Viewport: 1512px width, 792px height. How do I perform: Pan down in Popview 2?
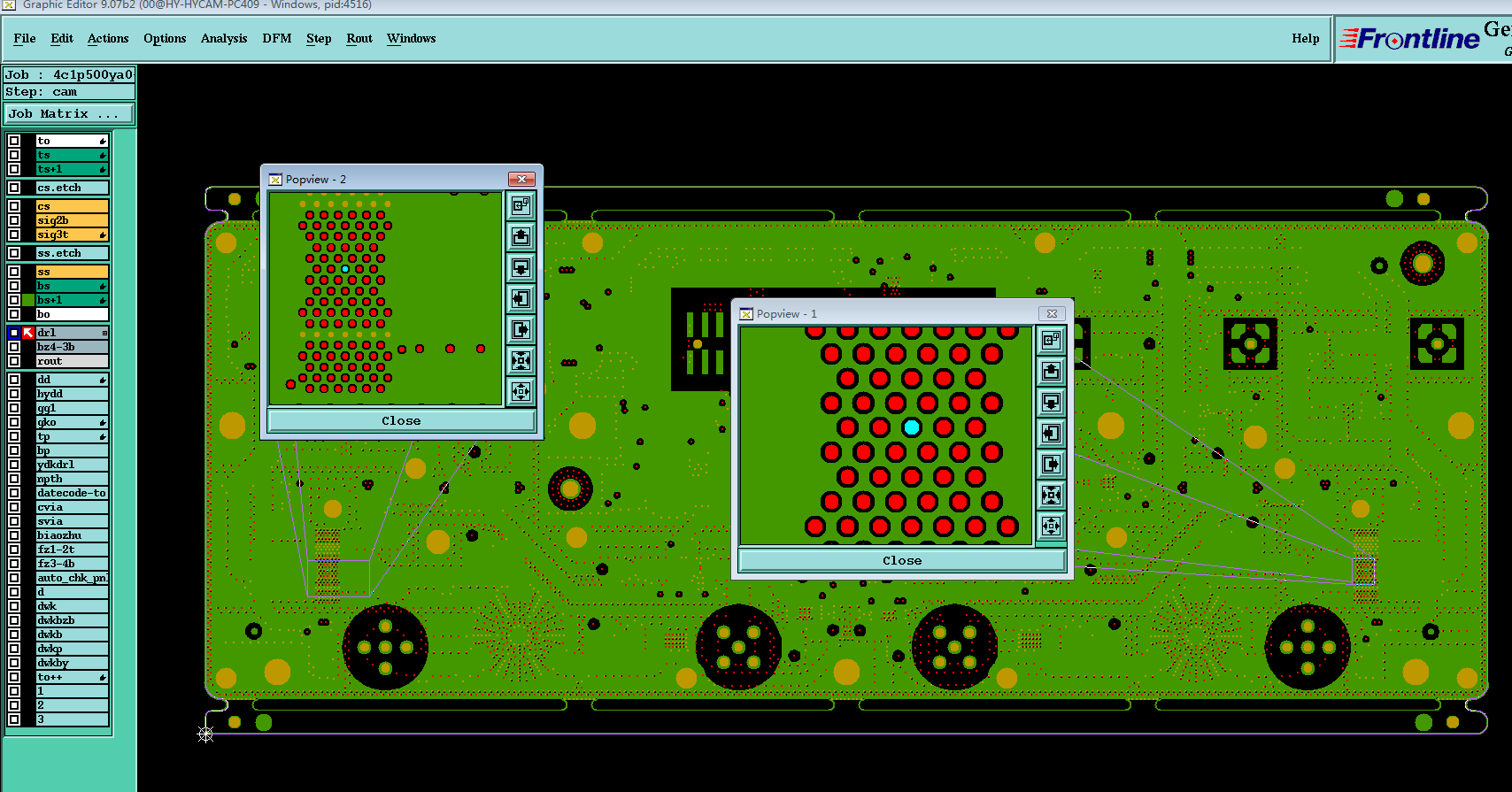coord(521,267)
